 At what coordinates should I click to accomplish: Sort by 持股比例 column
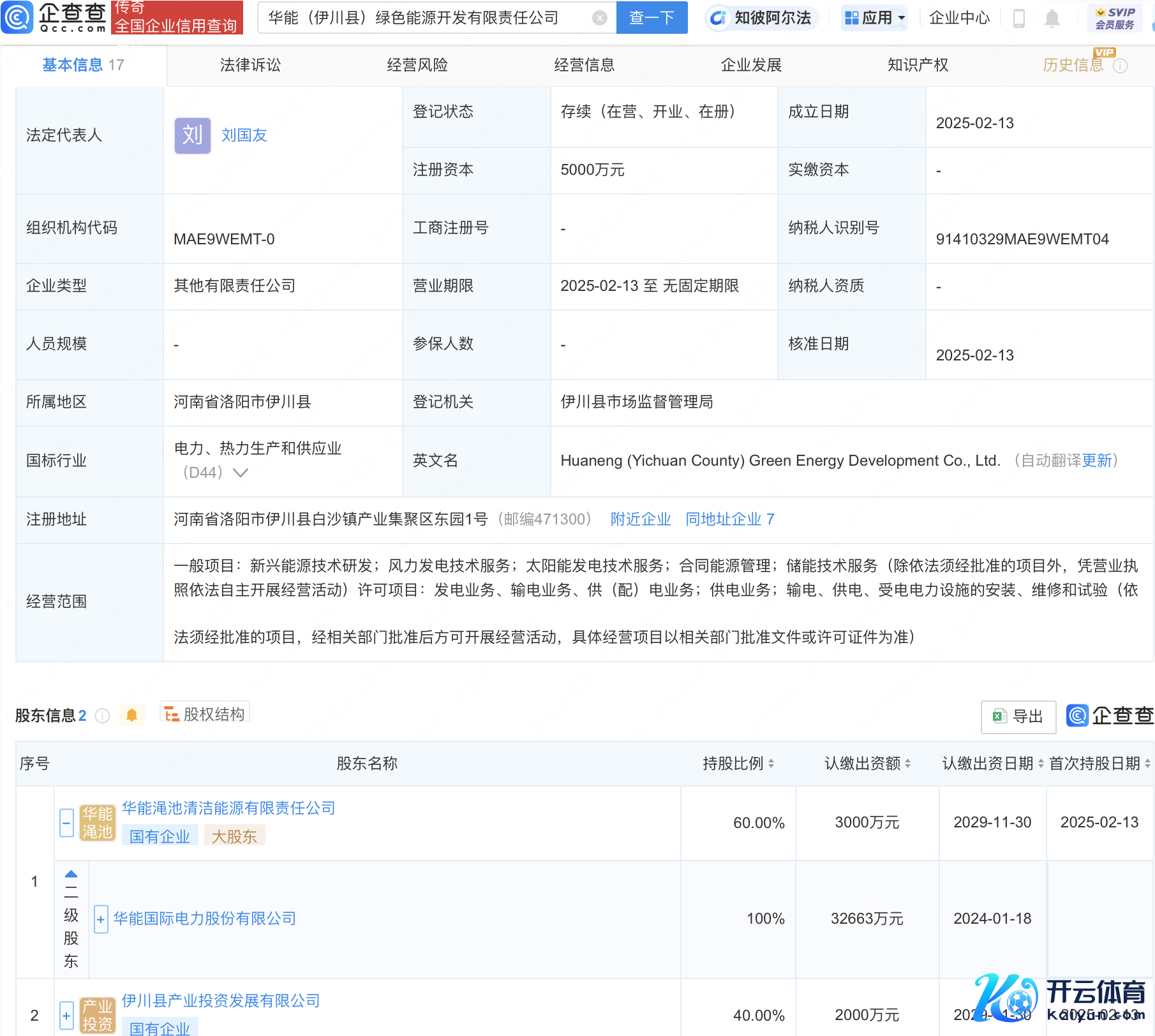point(771,764)
